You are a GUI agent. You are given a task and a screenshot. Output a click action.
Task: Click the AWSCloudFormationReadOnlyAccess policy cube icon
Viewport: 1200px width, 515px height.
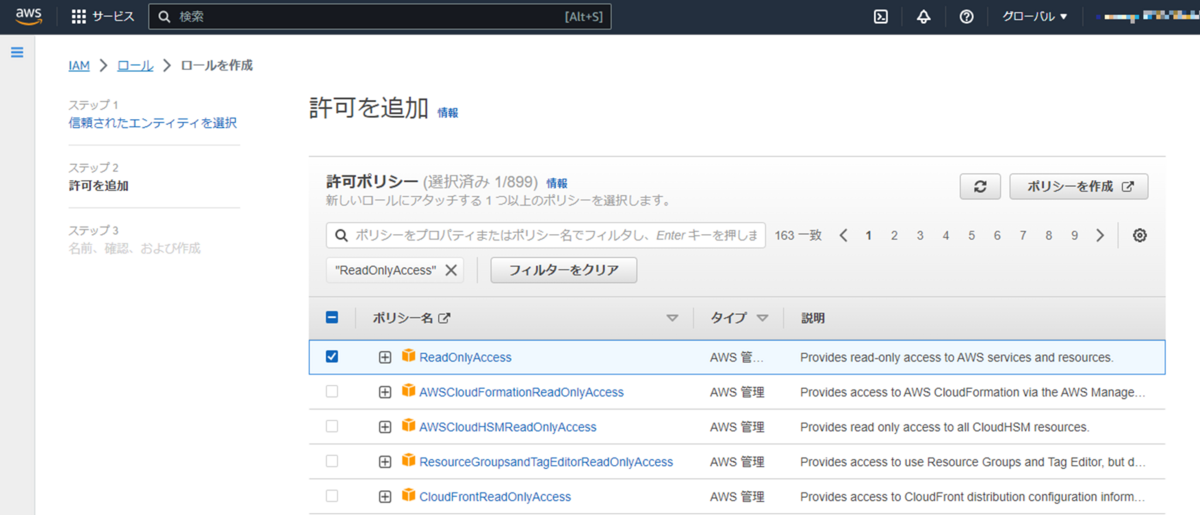408,391
